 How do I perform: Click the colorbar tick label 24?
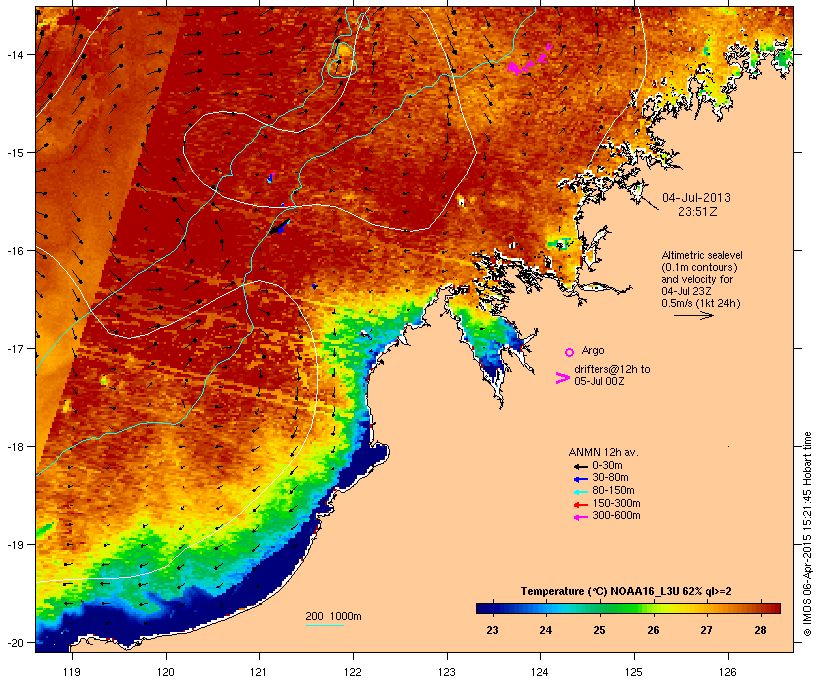545,630
